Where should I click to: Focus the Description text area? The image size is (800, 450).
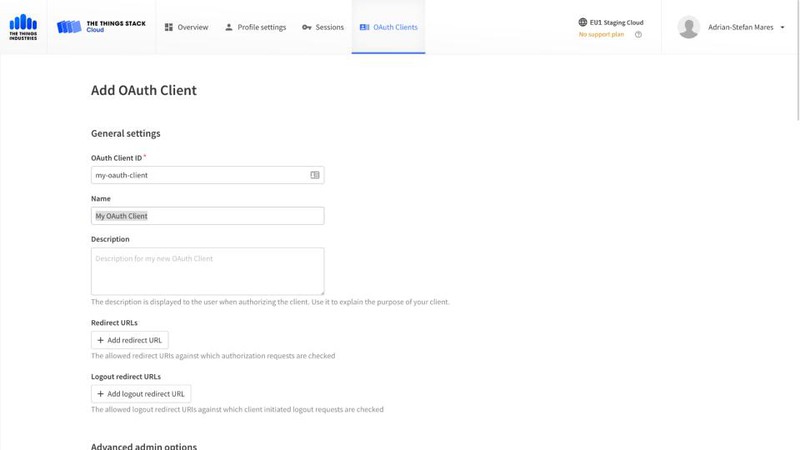(207, 270)
